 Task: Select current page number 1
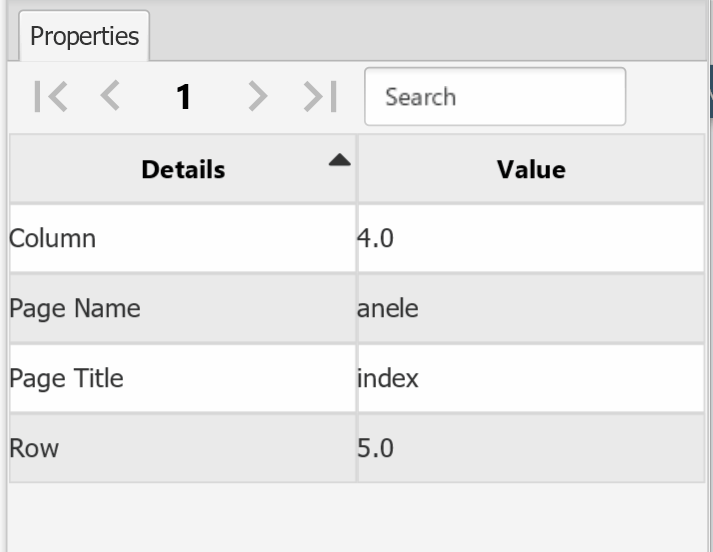tap(183, 97)
